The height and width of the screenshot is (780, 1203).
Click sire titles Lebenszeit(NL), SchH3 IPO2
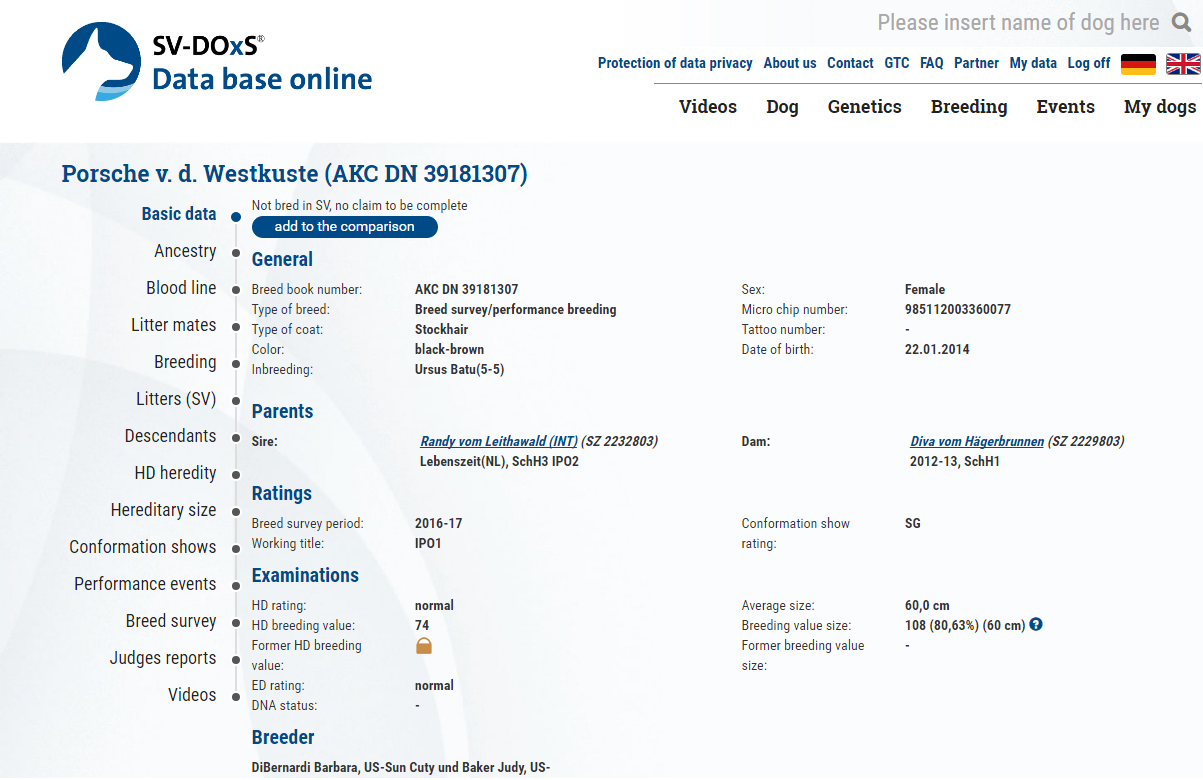pos(500,461)
